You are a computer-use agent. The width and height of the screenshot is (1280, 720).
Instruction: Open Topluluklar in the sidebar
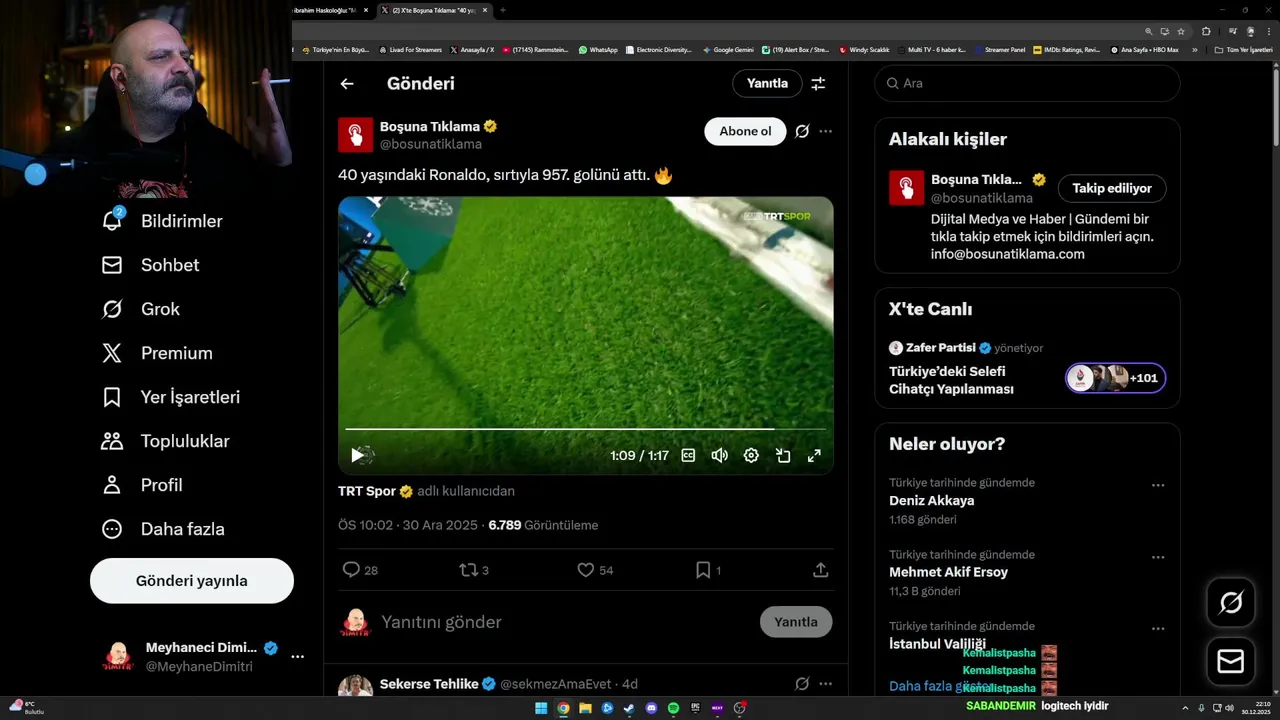pos(165,441)
